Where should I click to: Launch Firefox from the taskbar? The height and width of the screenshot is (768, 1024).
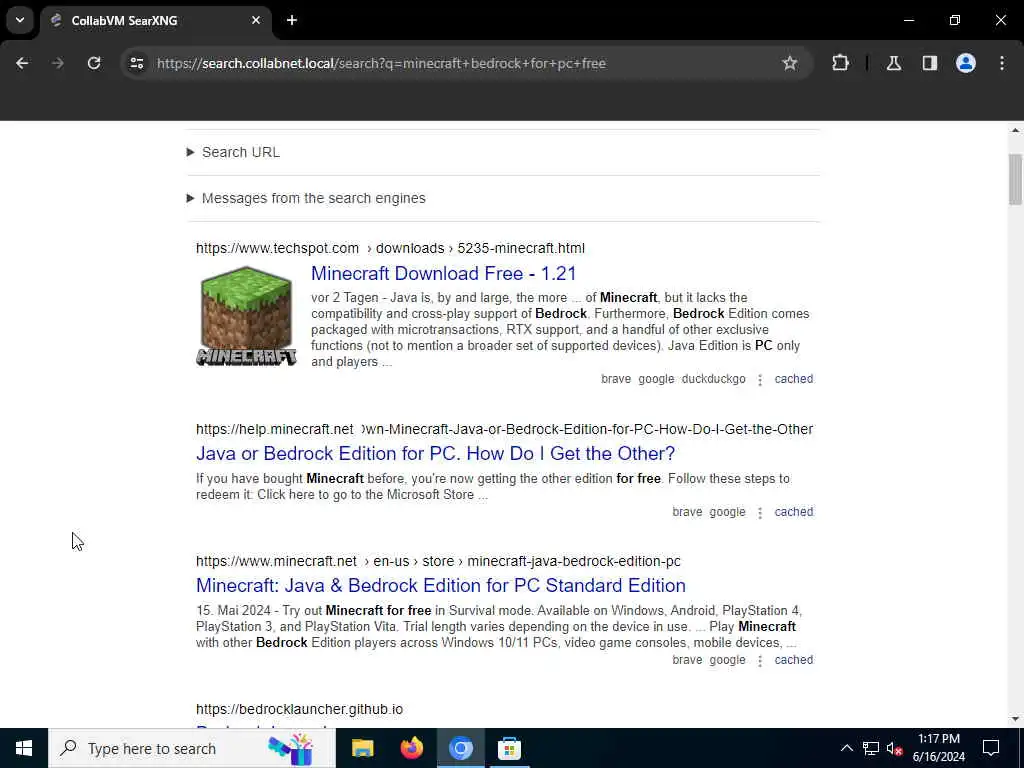[411, 748]
